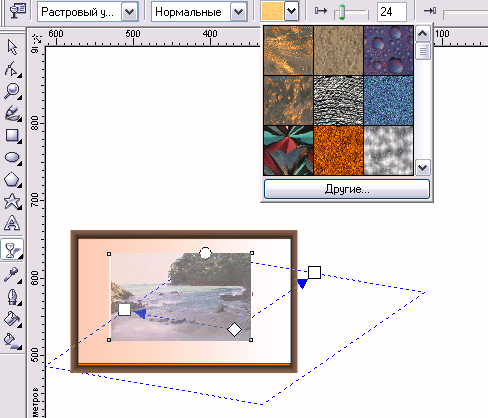The height and width of the screenshot is (418, 488).
Task: Select the Shape edit tool
Action: tap(12, 69)
